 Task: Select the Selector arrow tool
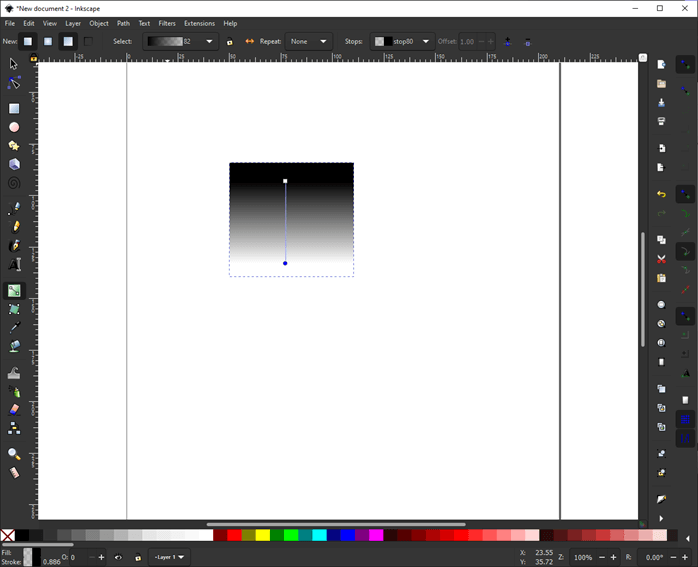pyautogui.click(x=14, y=64)
